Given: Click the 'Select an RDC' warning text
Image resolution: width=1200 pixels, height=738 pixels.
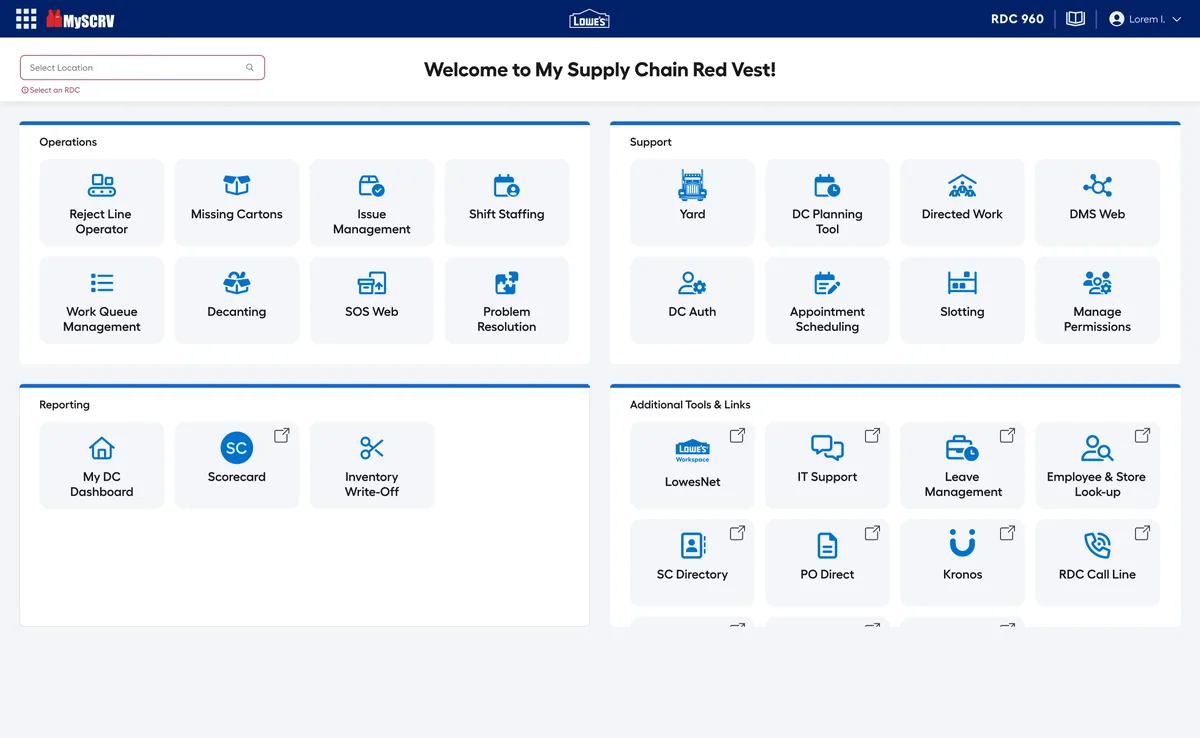Looking at the screenshot, I should pyautogui.click(x=54, y=90).
